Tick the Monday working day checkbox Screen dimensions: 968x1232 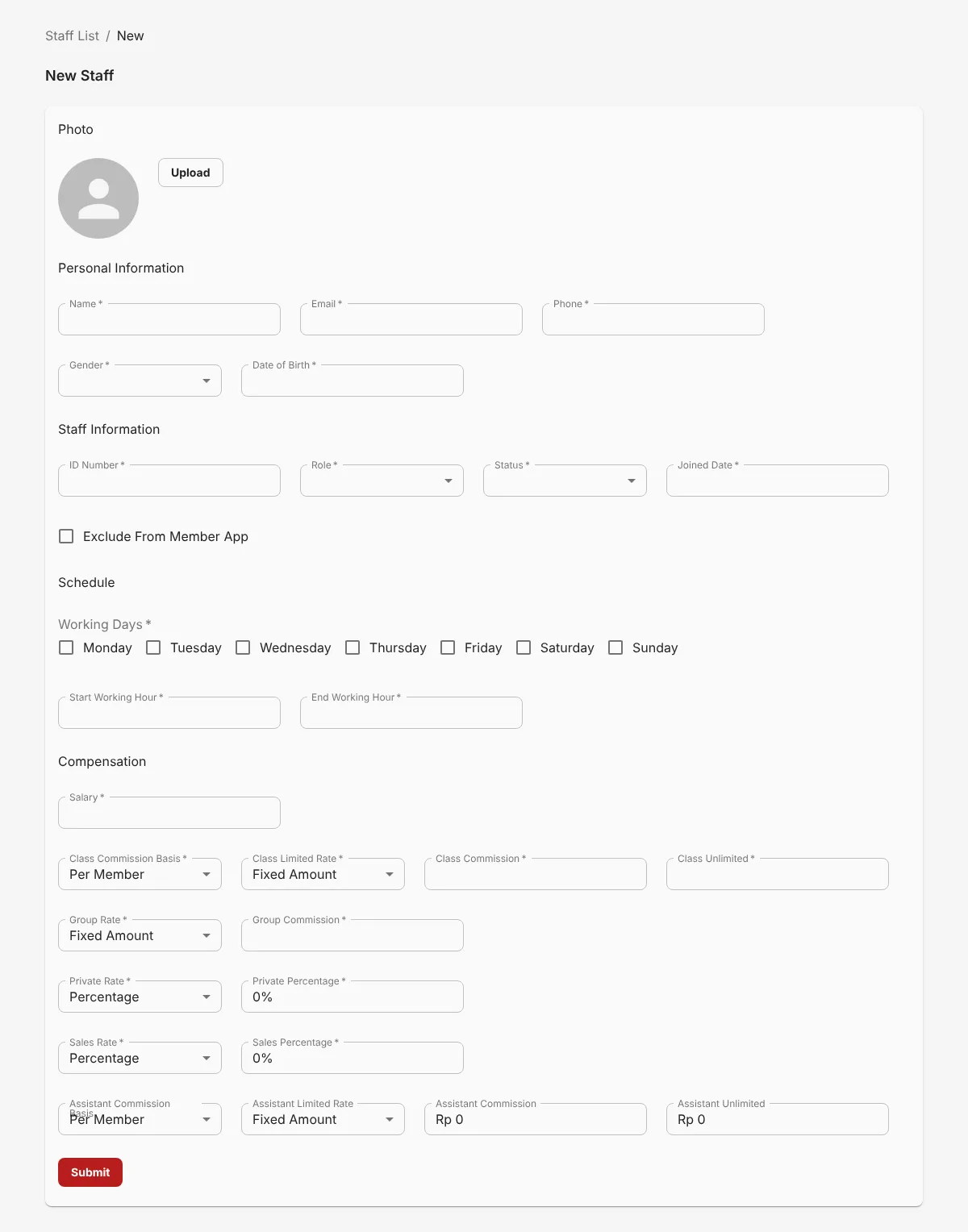[x=66, y=647]
